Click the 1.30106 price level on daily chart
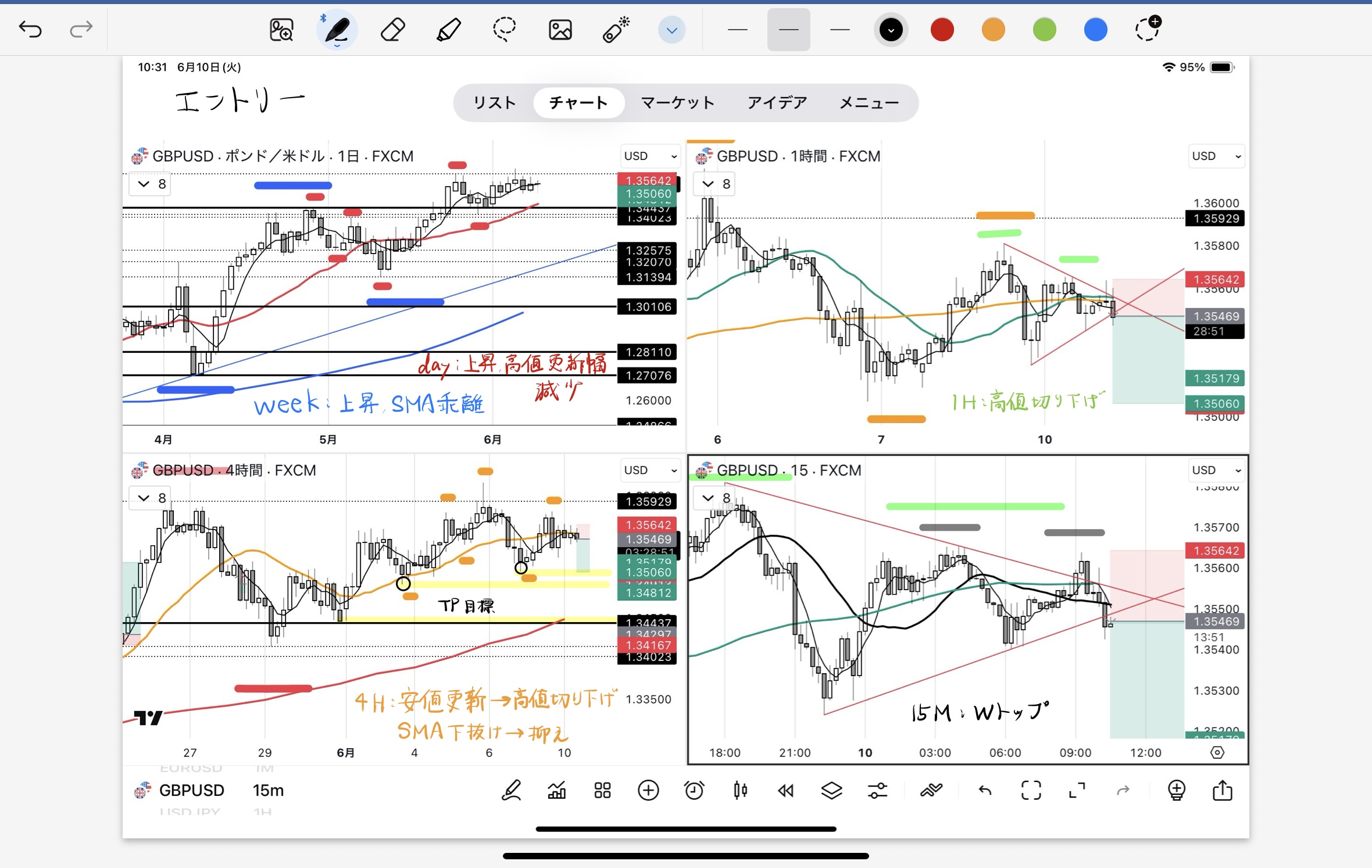This screenshot has width=1372, height=868. [x=647, y=307]
